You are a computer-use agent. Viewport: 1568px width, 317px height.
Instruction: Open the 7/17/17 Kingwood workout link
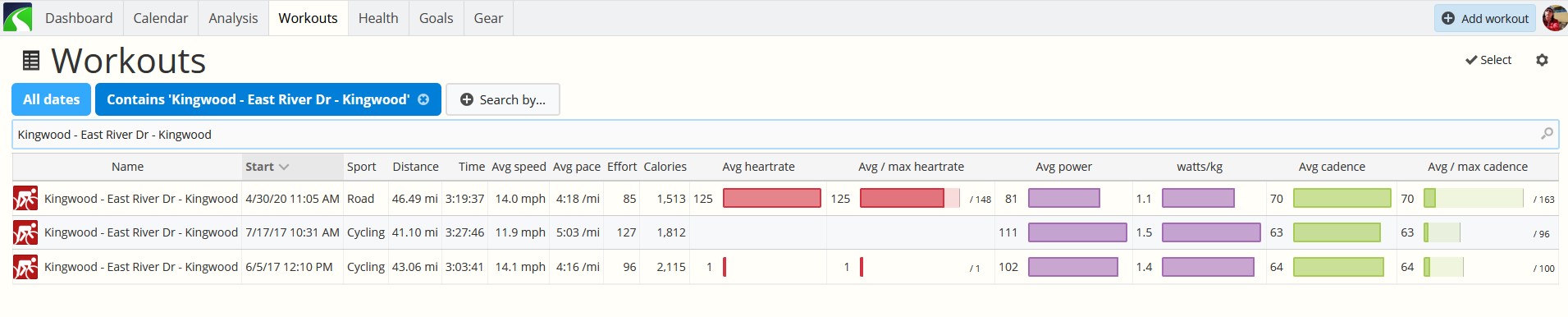click(x=141, y=232)
